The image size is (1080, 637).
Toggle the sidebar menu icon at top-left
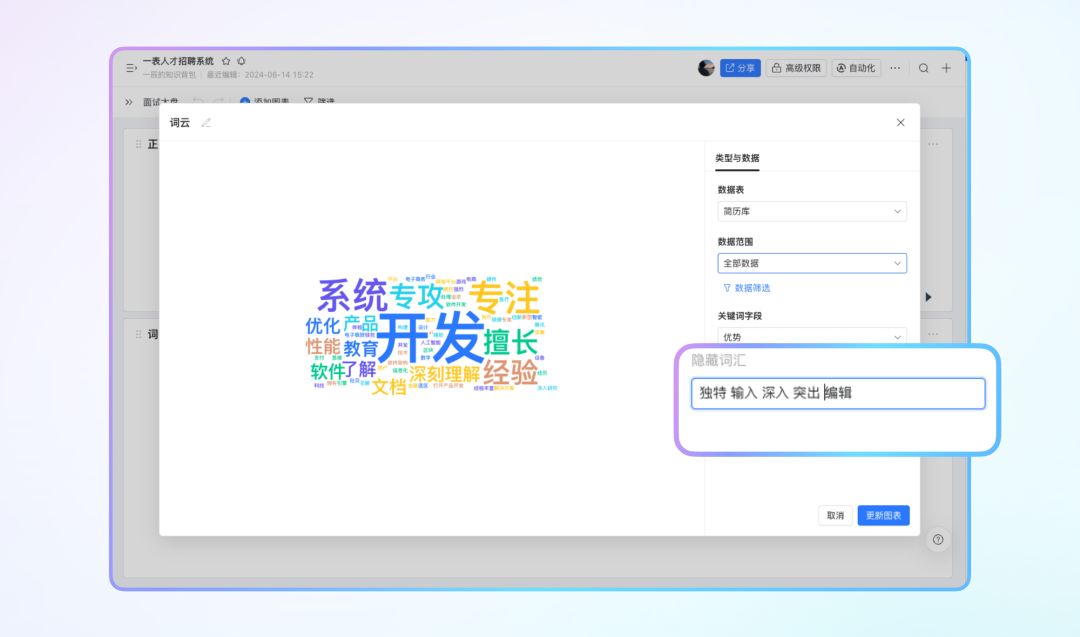pos(131,68)
